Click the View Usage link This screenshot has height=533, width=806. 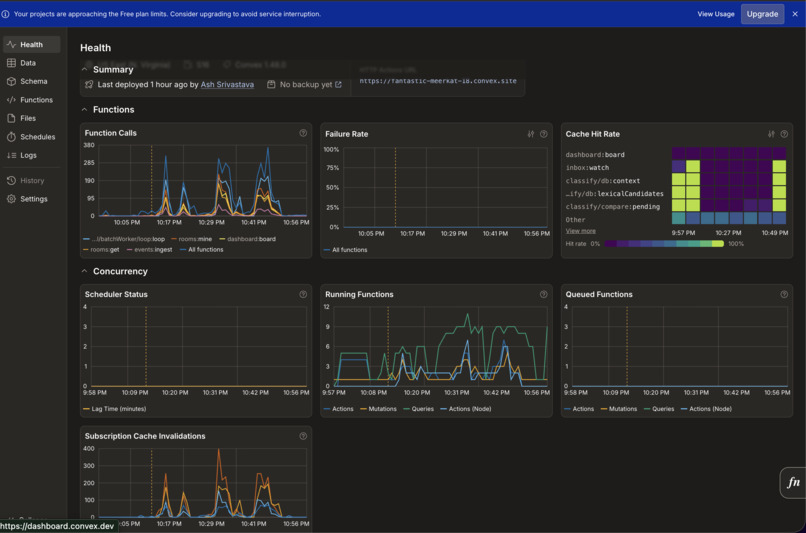(x=716, y=14)
